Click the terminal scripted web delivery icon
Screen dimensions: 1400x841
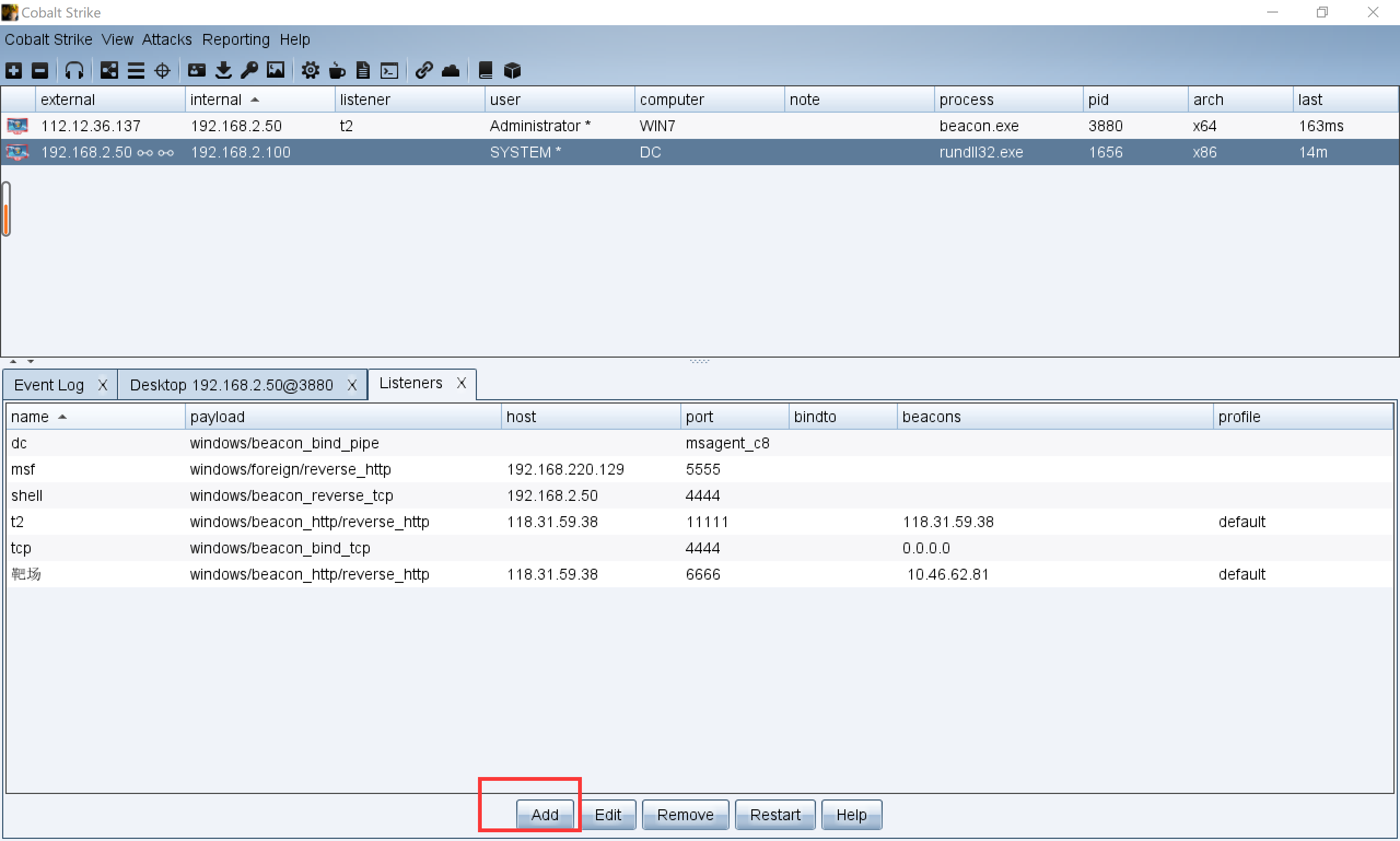coord(389,71)
